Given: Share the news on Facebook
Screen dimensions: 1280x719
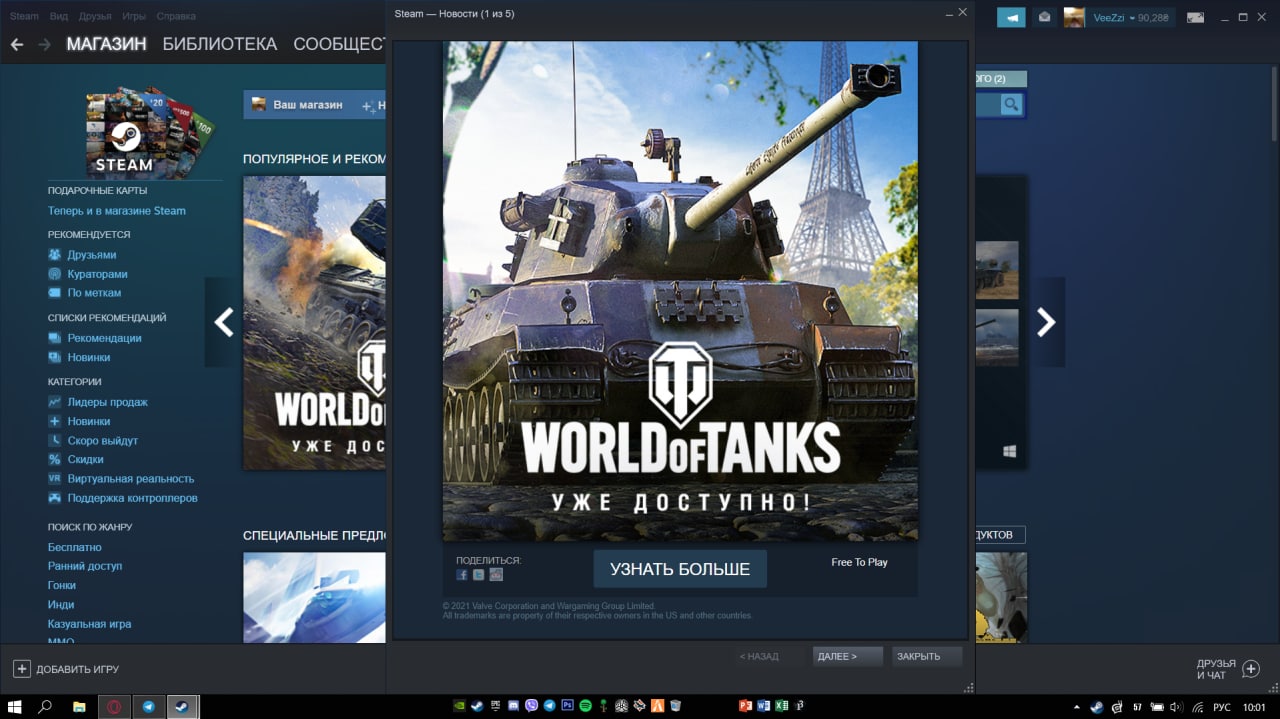Looking at the screenshot, I should coord(462,575).
